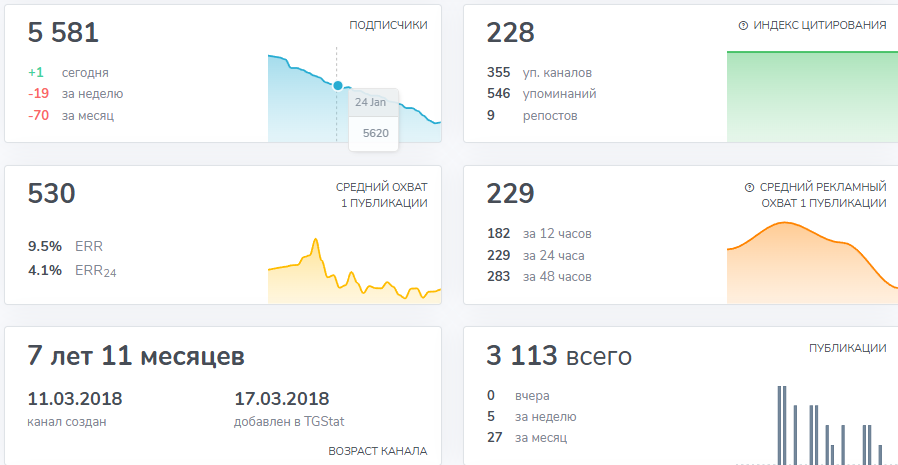
Task: Click the 9 репостов row
Action: (x=532, y=116)
